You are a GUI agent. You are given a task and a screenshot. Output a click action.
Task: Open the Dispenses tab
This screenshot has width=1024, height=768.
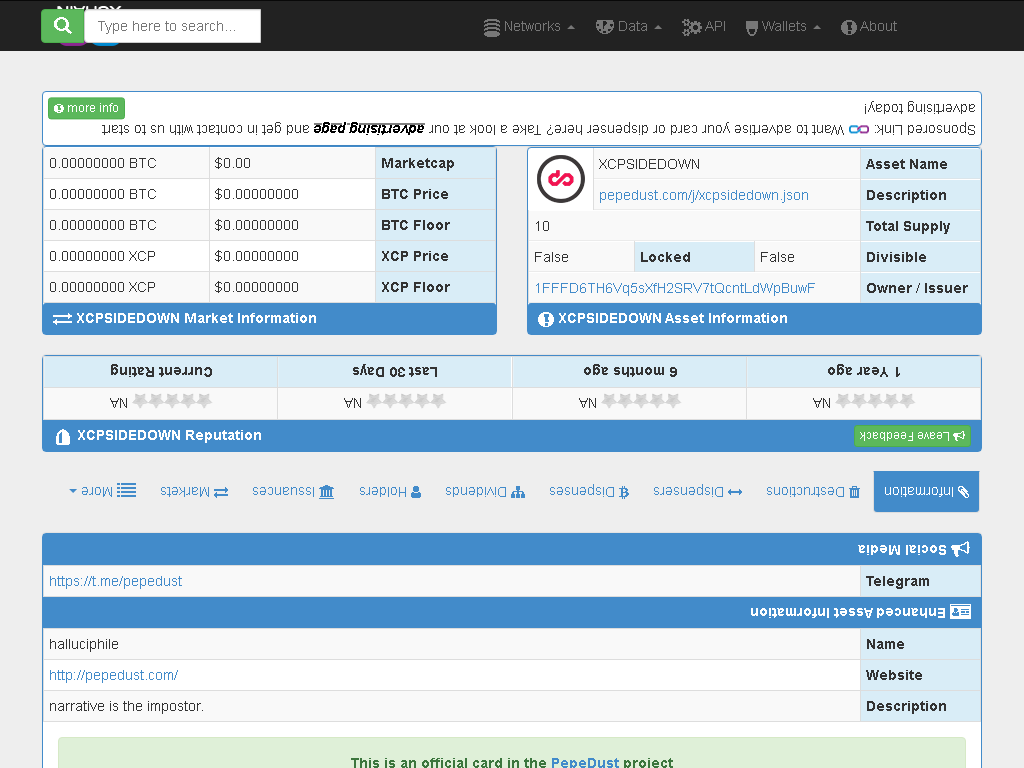588,491
